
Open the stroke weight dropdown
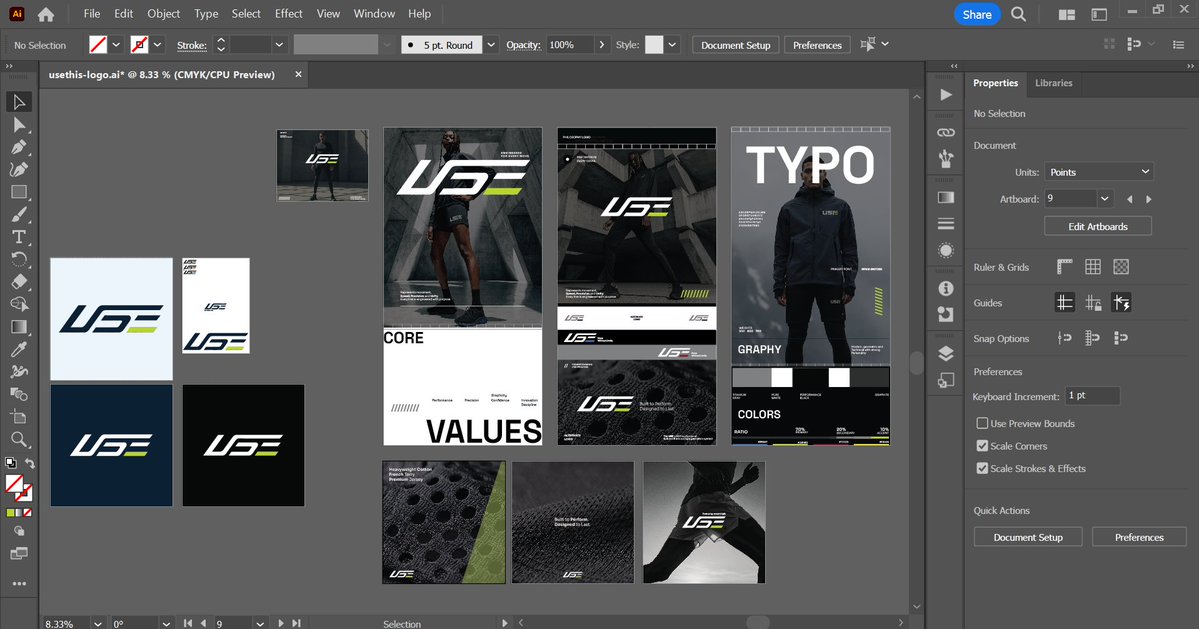point(278,45)
